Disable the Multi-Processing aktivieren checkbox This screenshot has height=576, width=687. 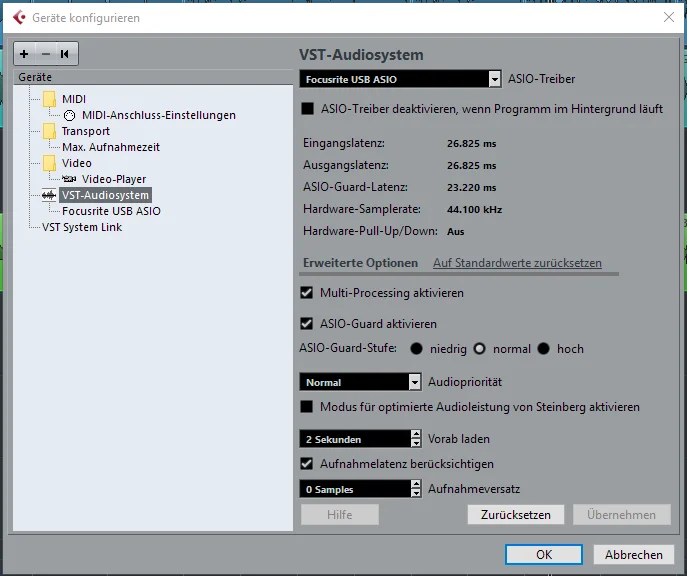[x=308, y=294]
